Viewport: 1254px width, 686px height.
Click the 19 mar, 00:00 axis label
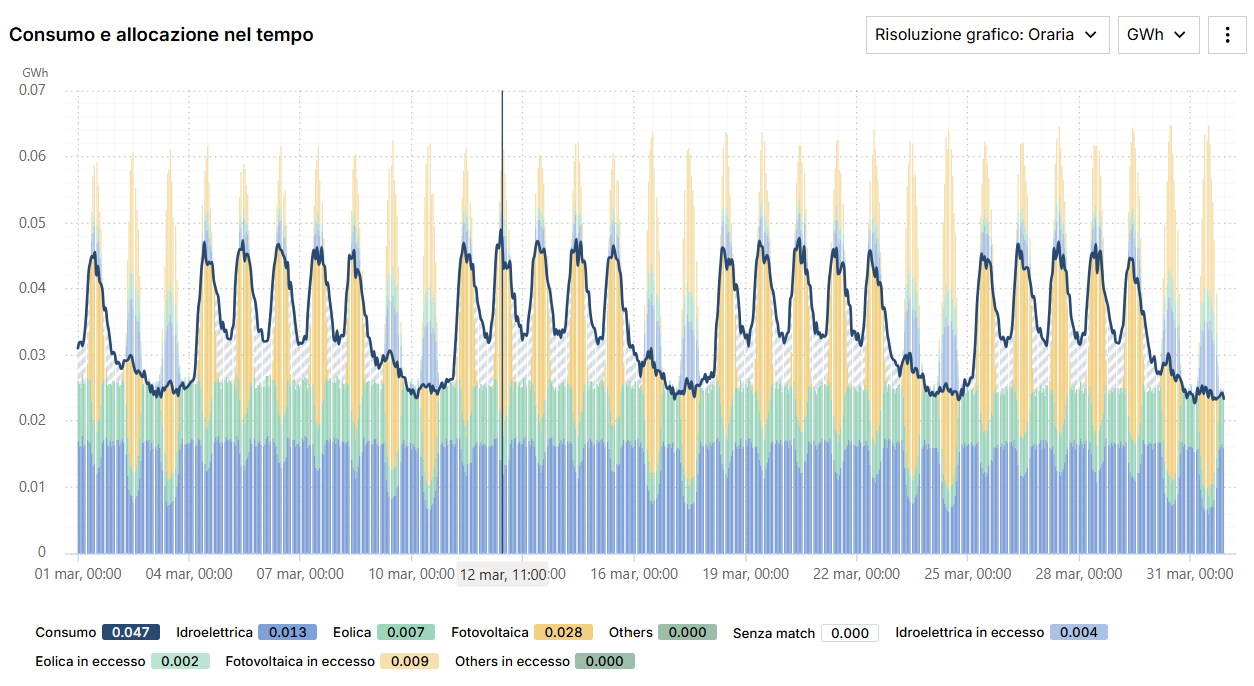(745, 574)
